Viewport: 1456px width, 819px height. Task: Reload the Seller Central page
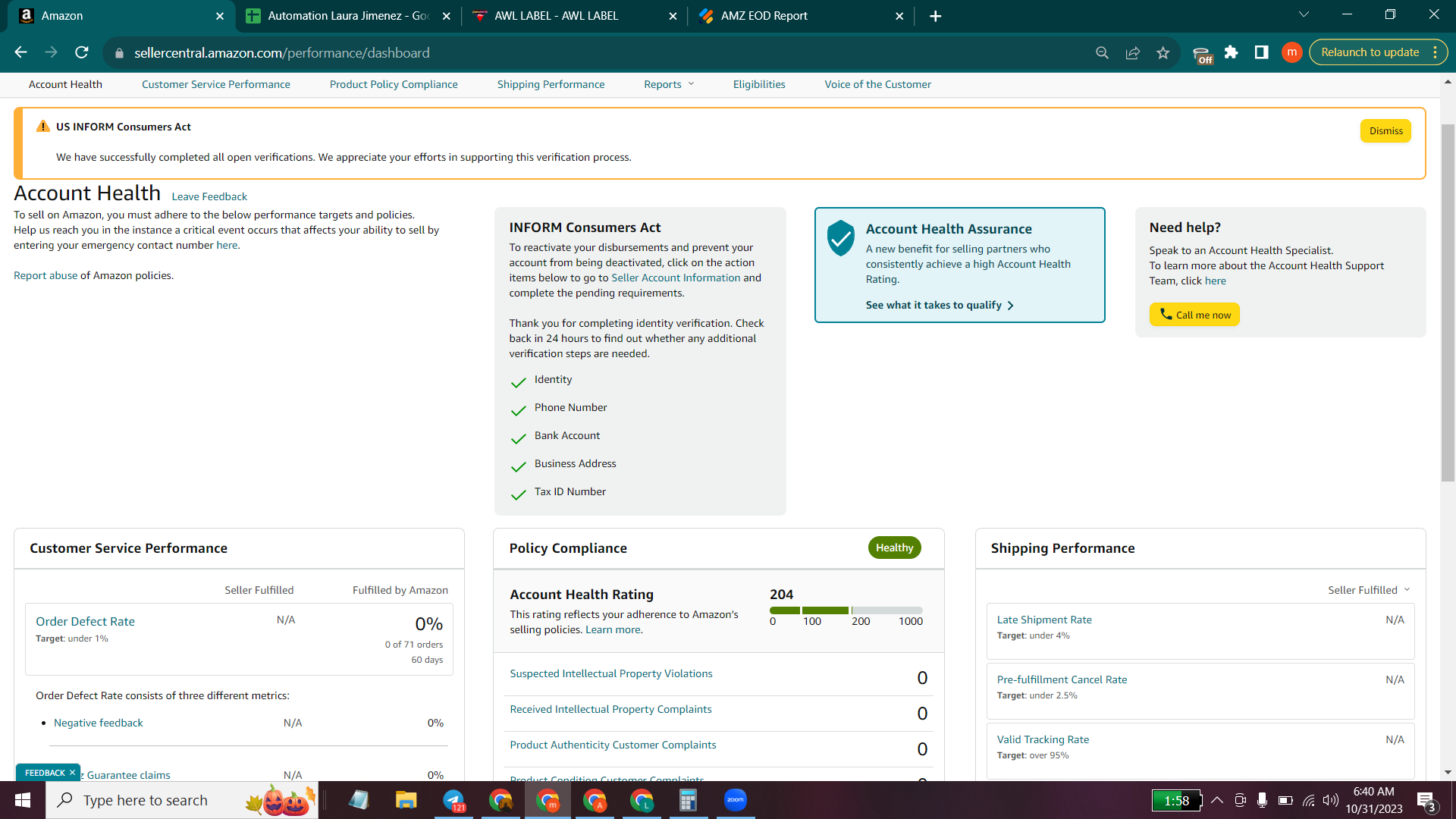point(82,52)
